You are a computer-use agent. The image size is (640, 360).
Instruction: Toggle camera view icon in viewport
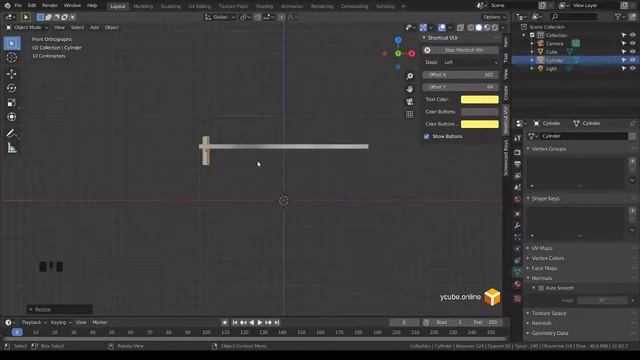tap(409, 102)
